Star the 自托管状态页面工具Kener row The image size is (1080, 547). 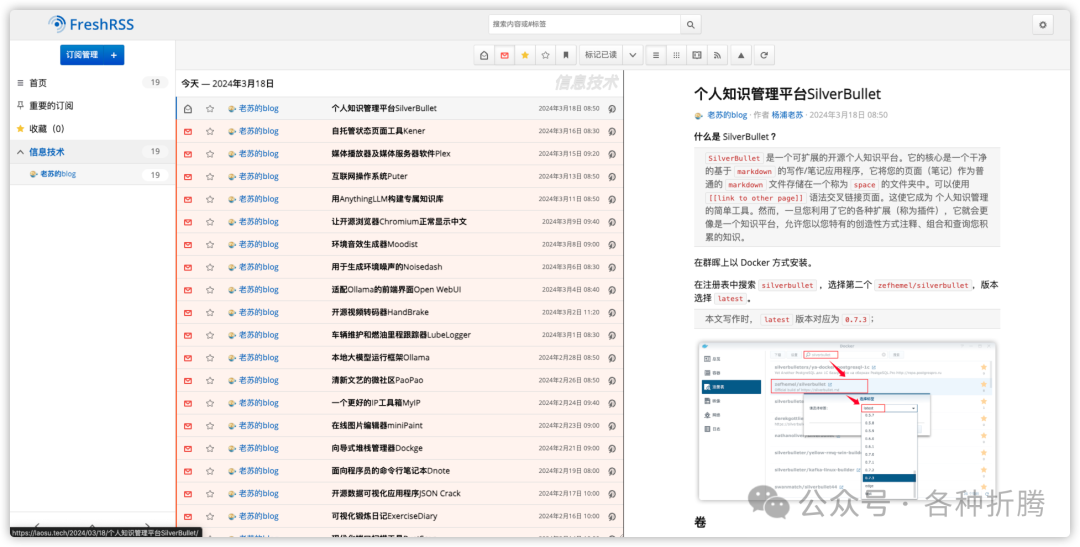pyautogui.click(x=210, y=132)
